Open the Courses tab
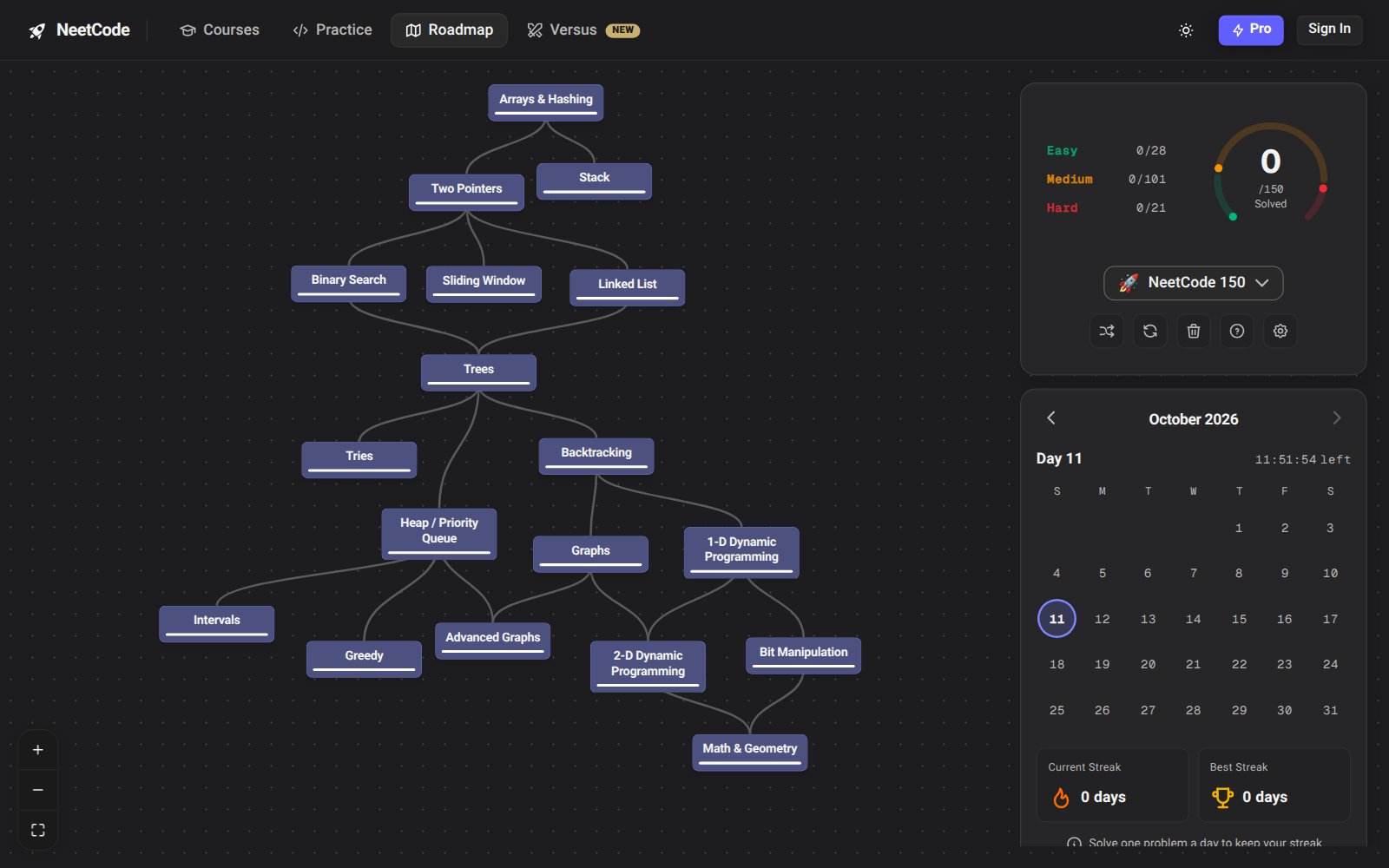This screenshot has width=1389, height=868. tap(220, 30)
